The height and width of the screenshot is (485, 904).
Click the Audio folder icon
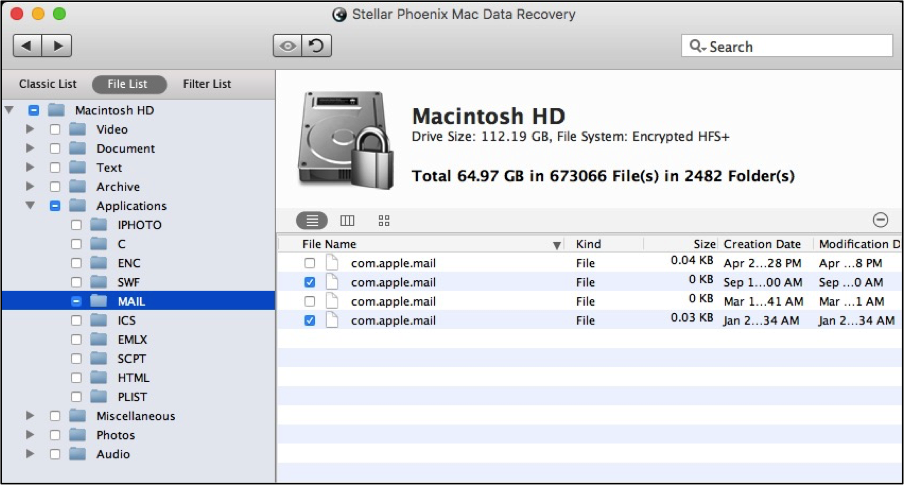coord(77,453)
